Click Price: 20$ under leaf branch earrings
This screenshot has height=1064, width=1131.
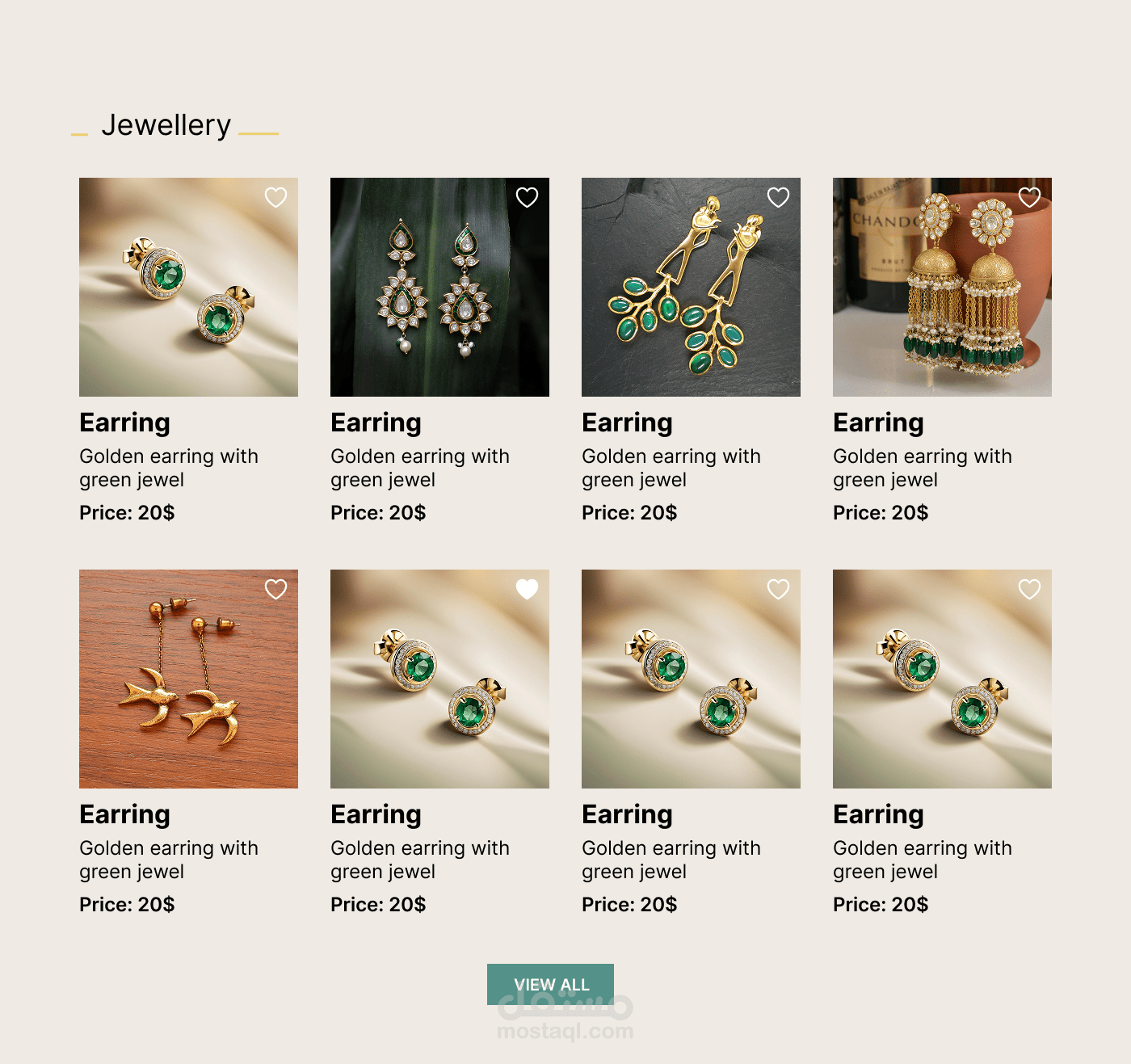tap(629, 512)
